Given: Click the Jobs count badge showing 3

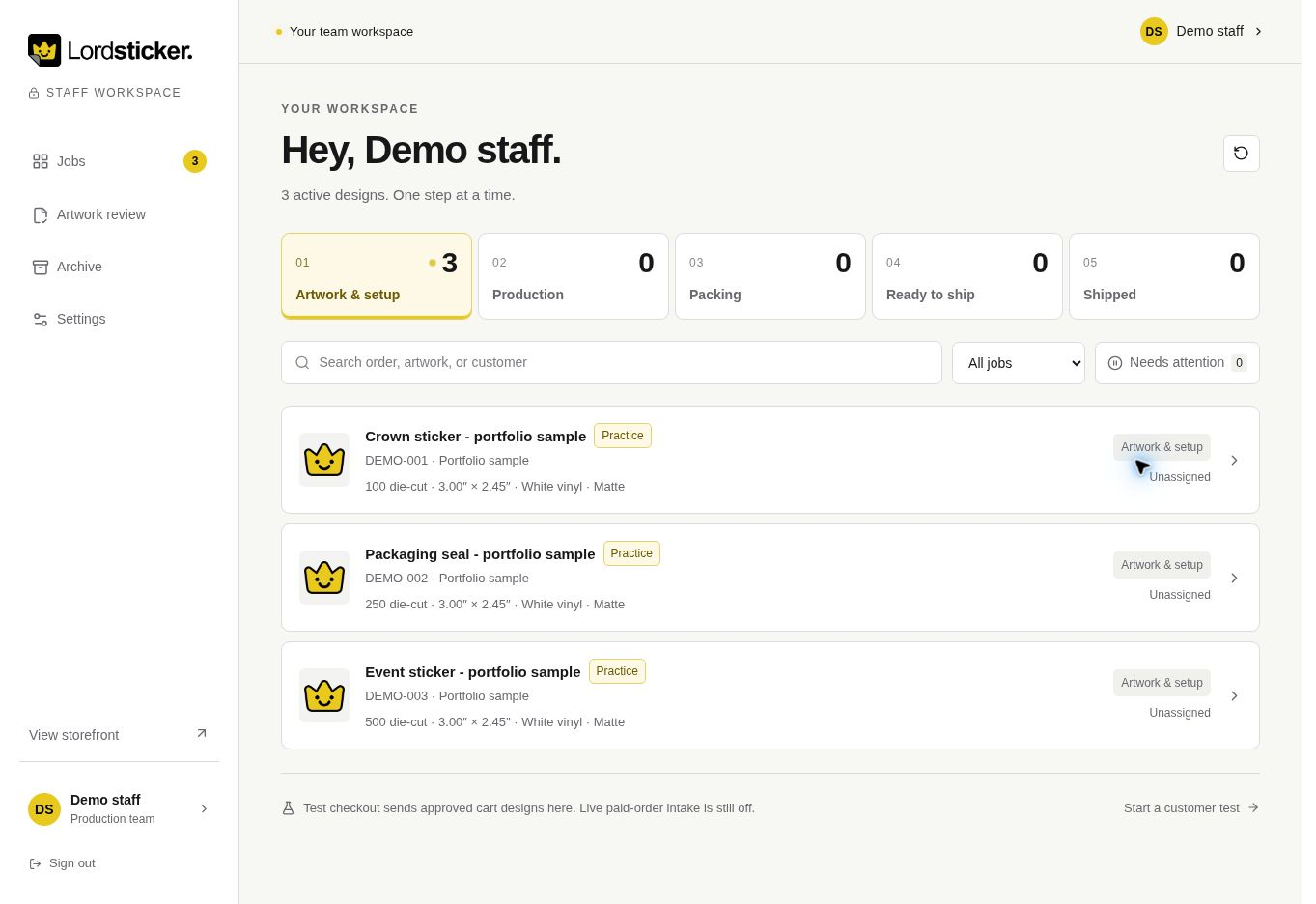Looking at the screenshot, I should [x=195, y=161].
